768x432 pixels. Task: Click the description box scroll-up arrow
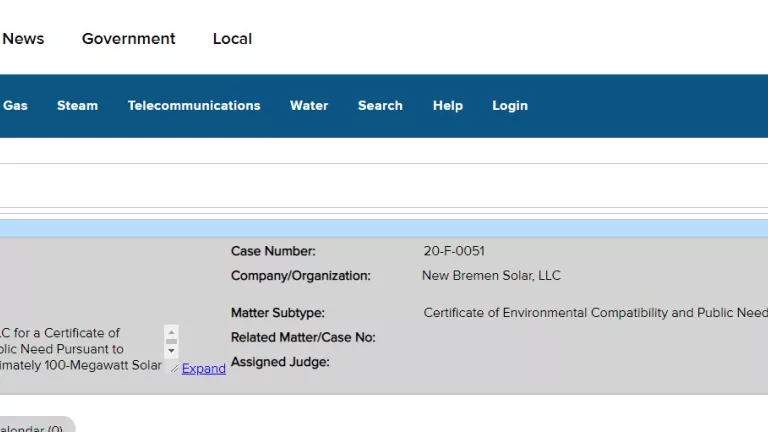[171, 332]
